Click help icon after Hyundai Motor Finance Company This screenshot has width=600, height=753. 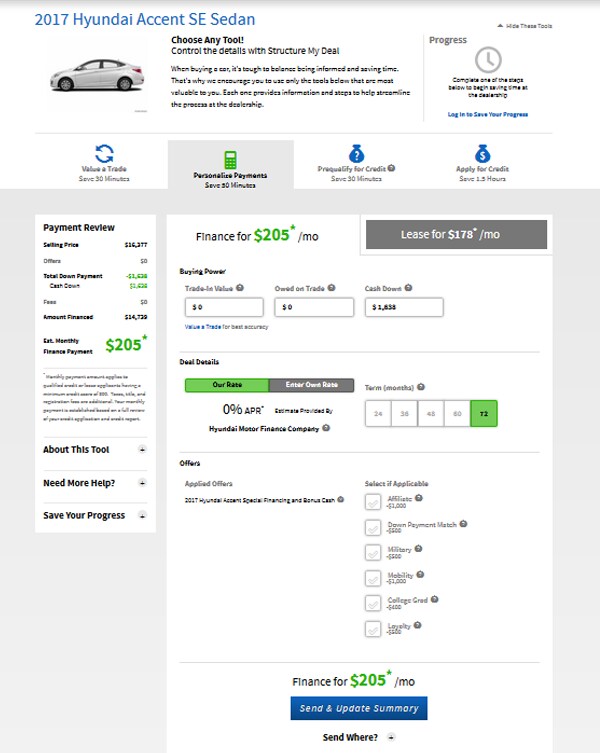(x=326, y=428)
